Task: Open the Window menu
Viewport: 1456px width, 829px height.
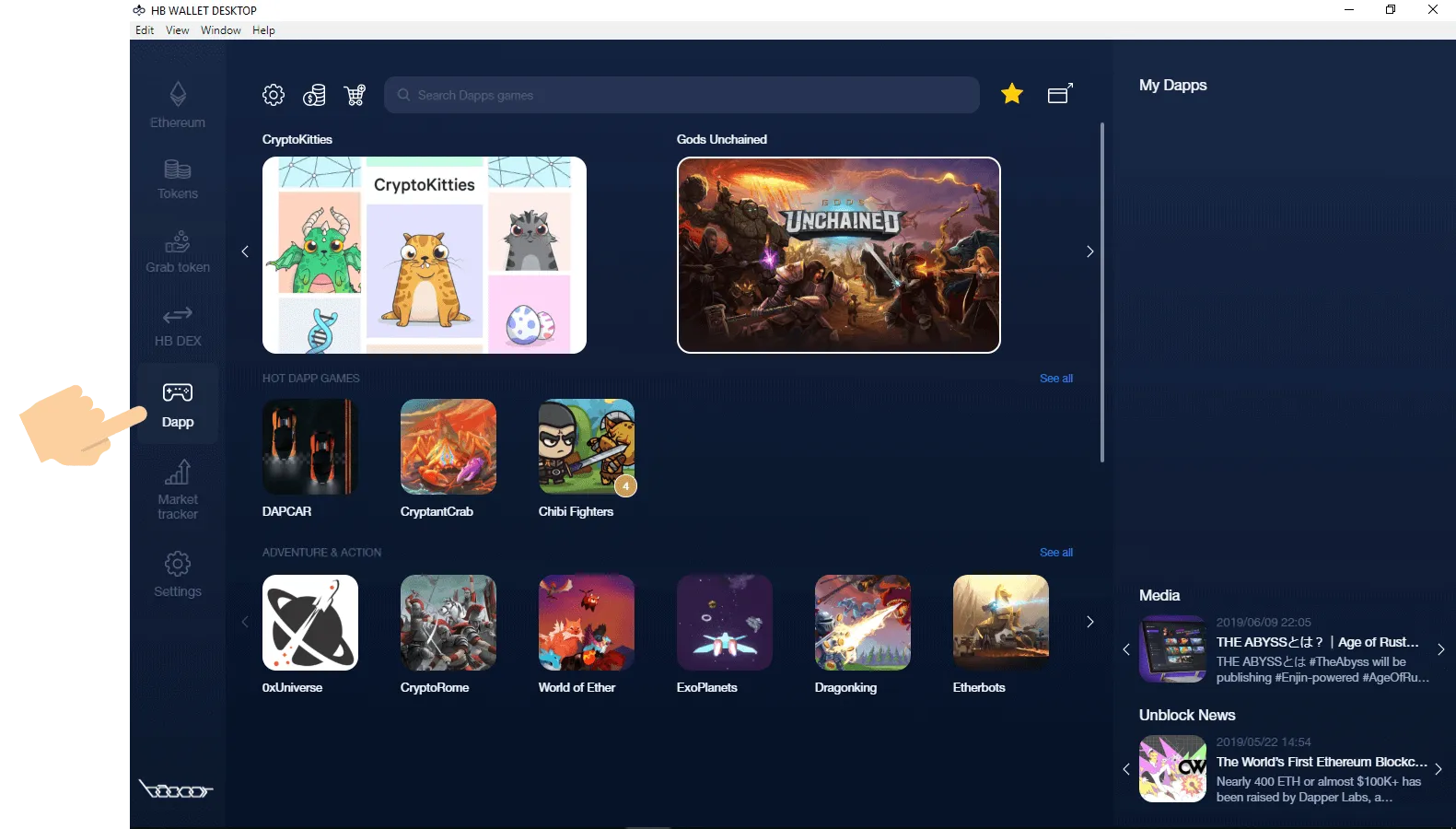Action: [x=221, y=30]
